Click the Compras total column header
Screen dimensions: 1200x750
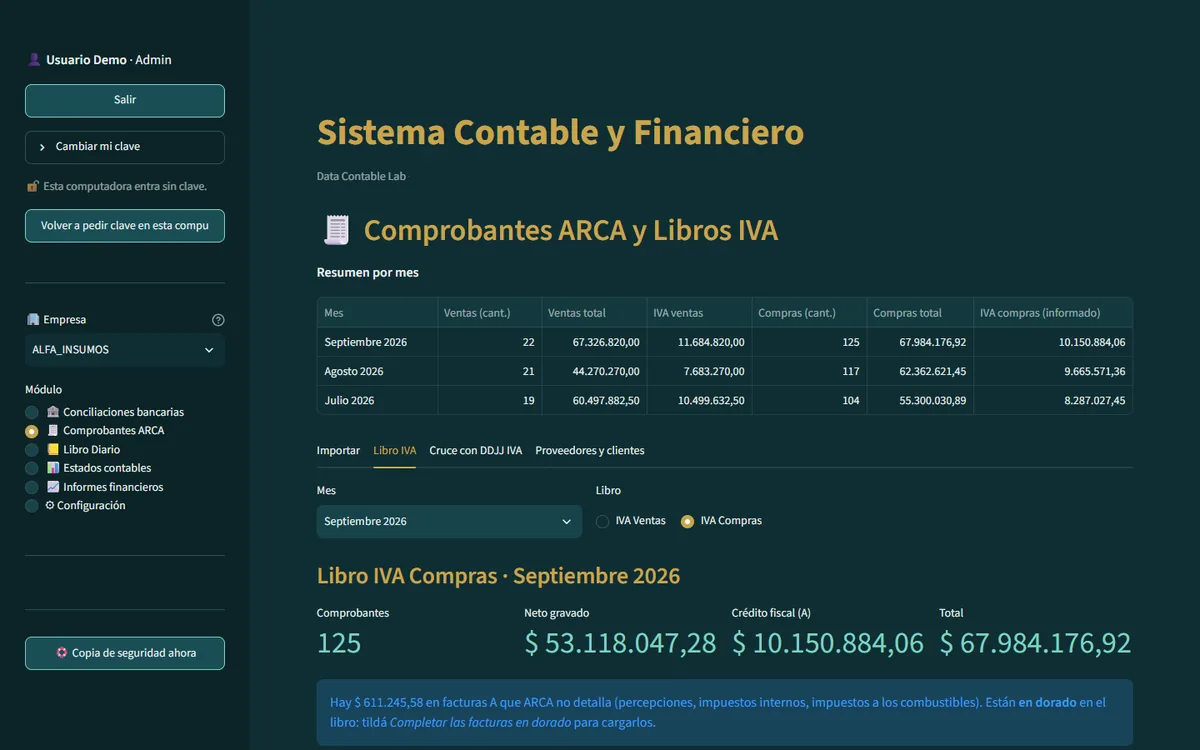click(x=920, y=313)
